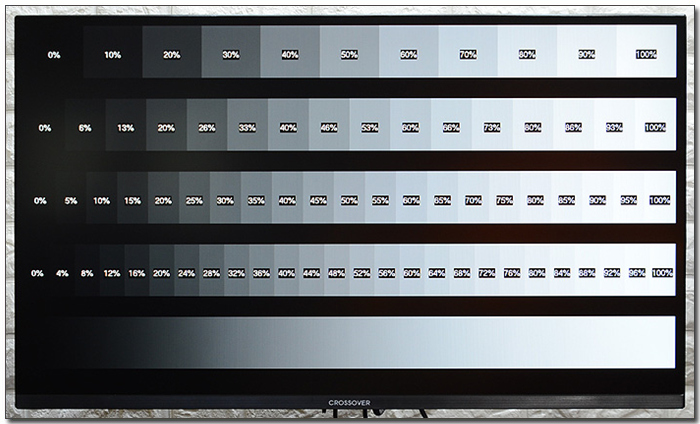Select the 55% gray swatch
Image resolution: width=700 pixels, height=424 pixels.
pos(380,197)
